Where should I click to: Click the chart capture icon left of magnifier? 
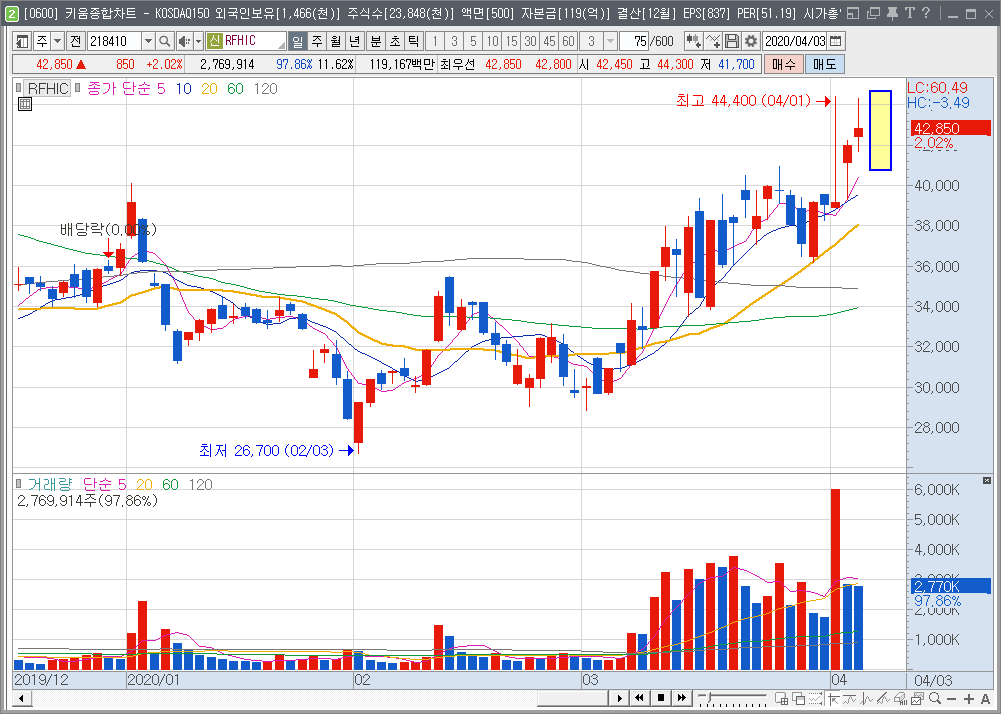(918, 698)
